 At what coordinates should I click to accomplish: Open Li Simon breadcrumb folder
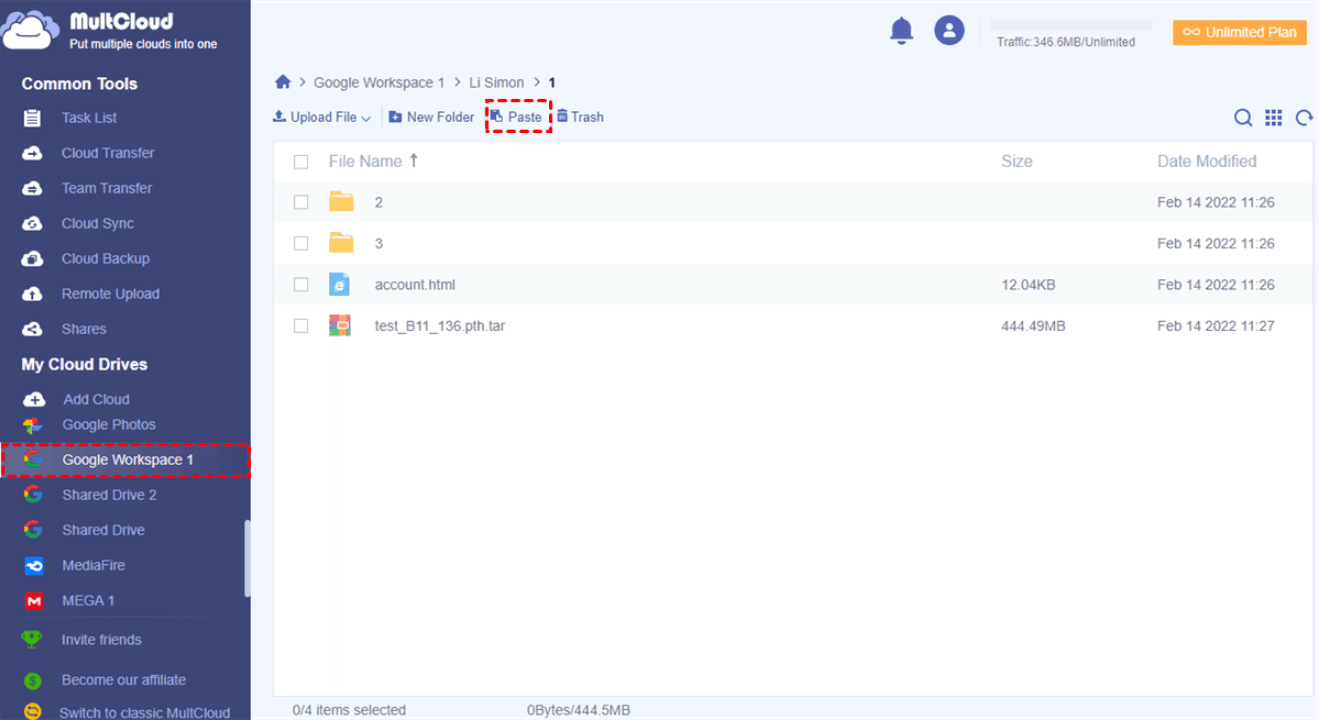tap(496, 83)
